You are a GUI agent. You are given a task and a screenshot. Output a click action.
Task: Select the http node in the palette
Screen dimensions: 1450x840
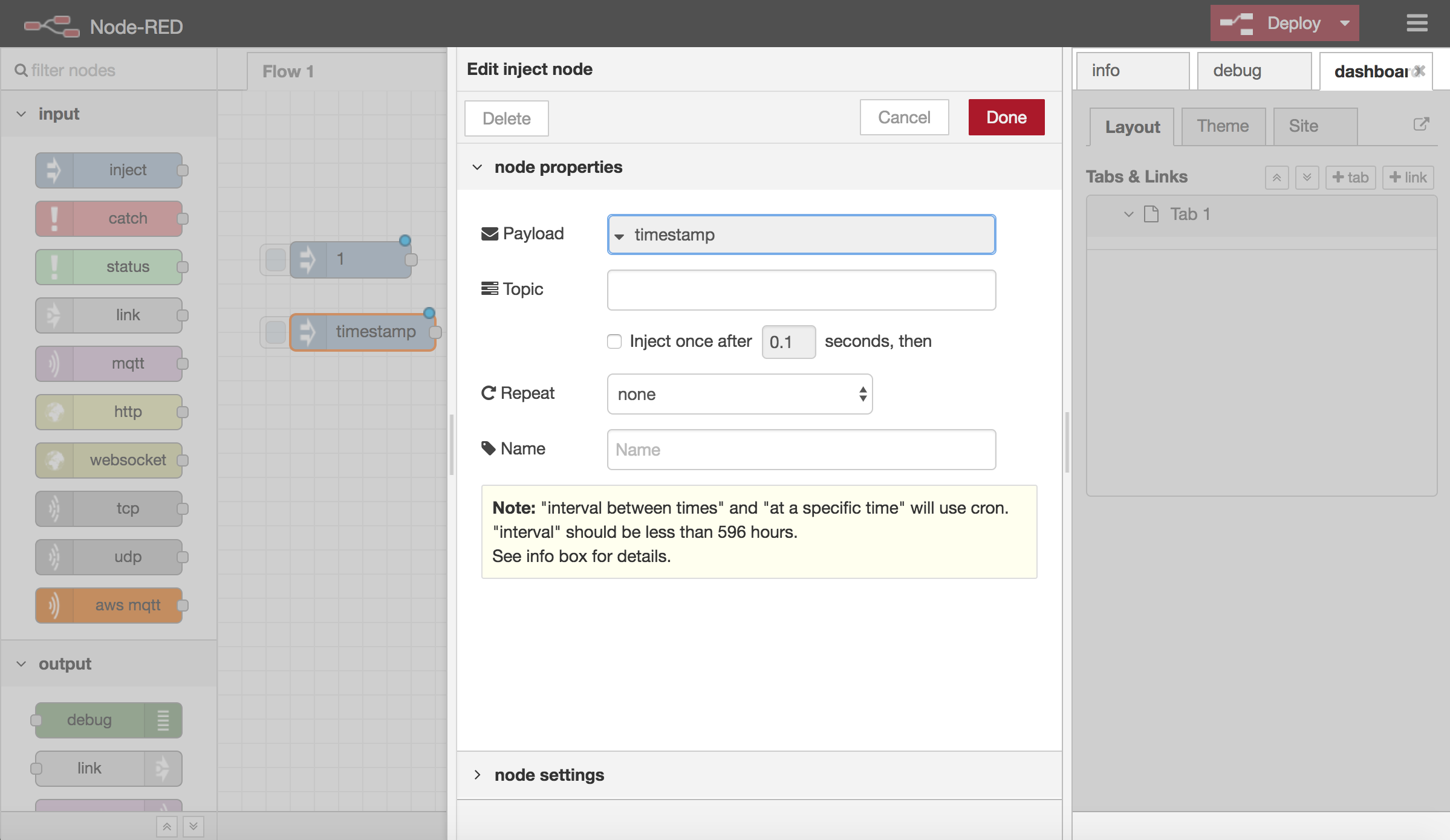pos(109,412)
